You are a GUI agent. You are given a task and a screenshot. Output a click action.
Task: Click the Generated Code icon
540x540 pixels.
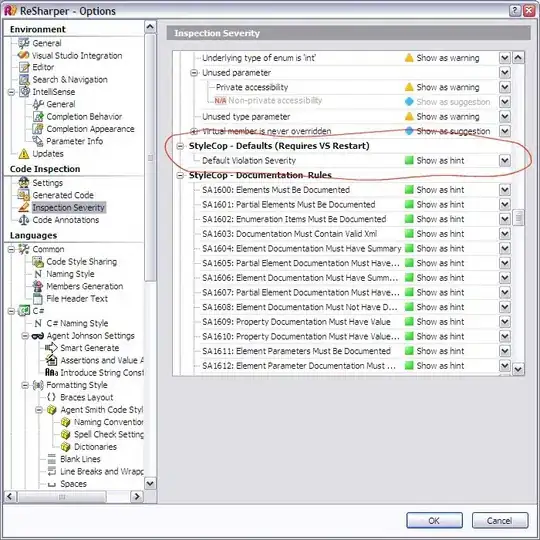coord(24,195)
